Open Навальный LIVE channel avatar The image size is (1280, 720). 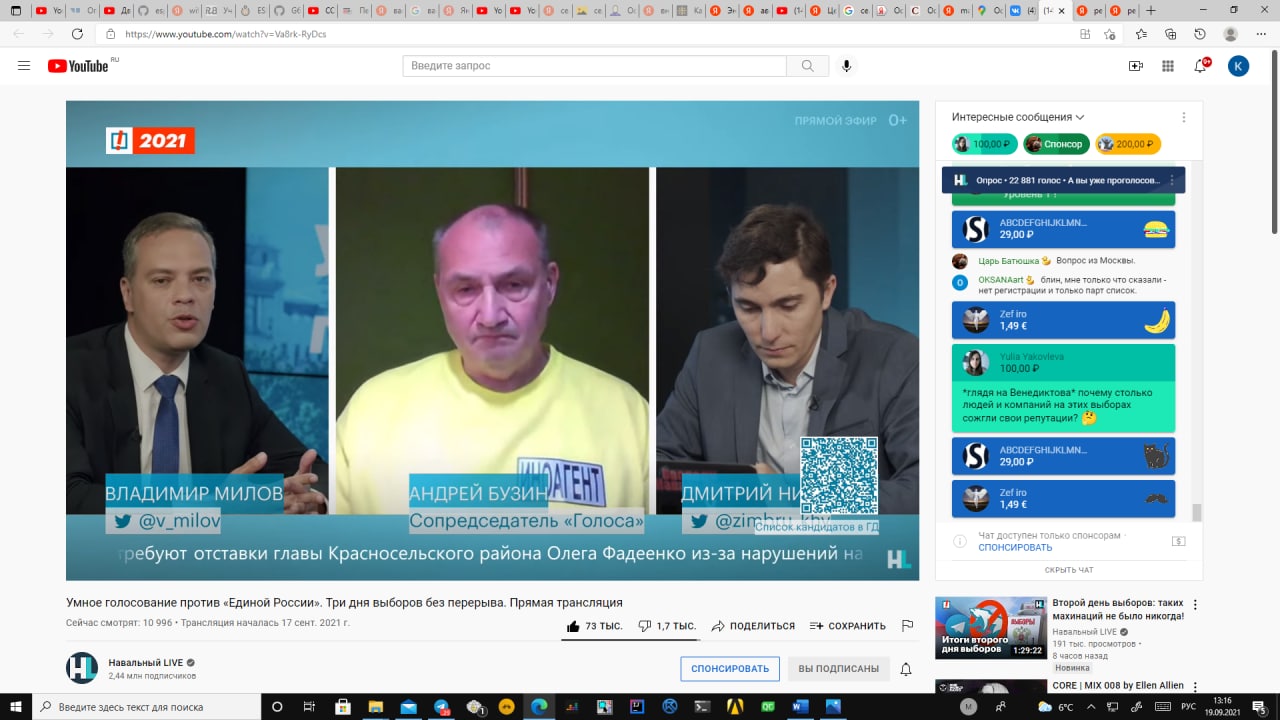82,668
